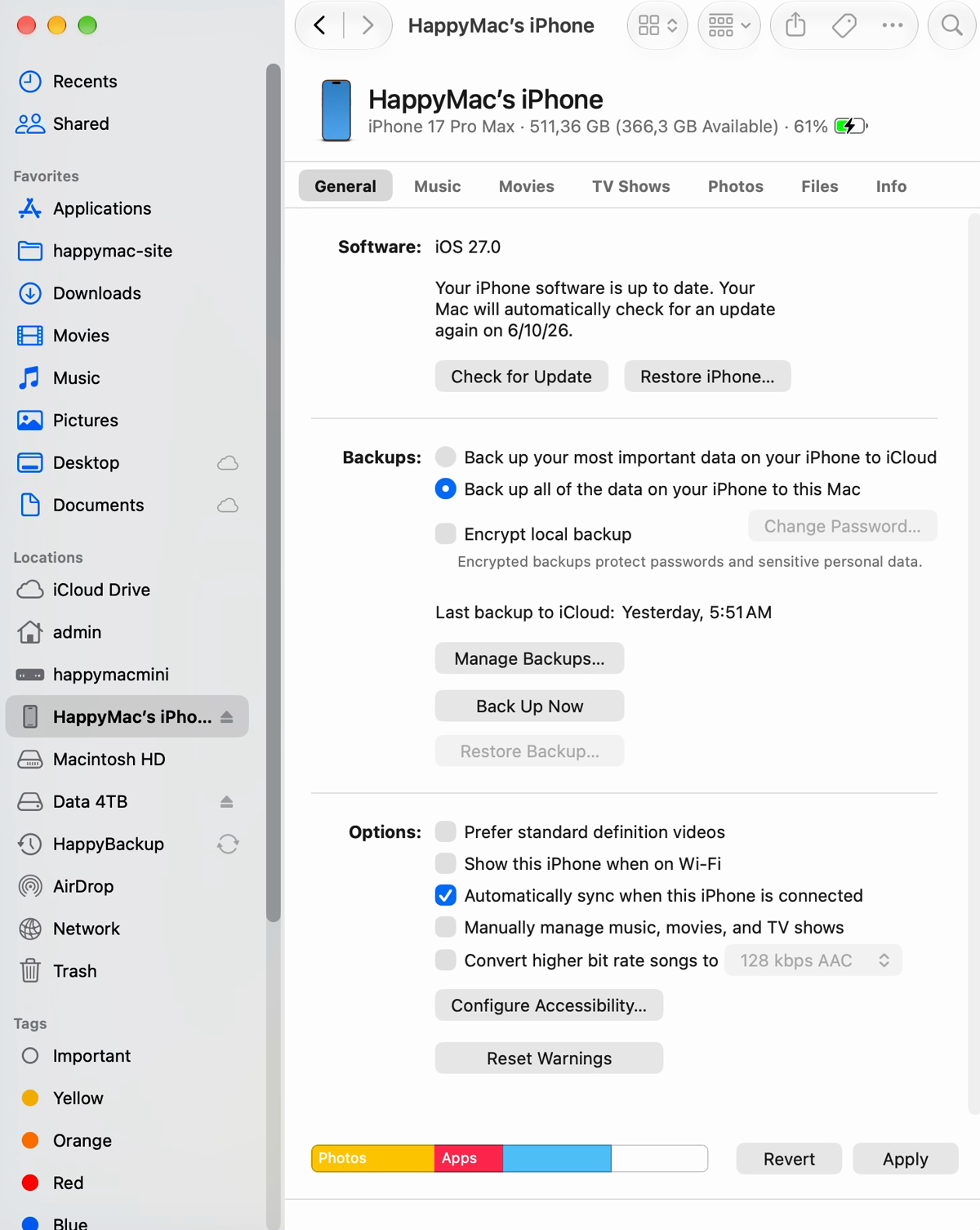Click Restore iPhone... button
Viewport: 980px width, 1230px height.
[707, 377]
